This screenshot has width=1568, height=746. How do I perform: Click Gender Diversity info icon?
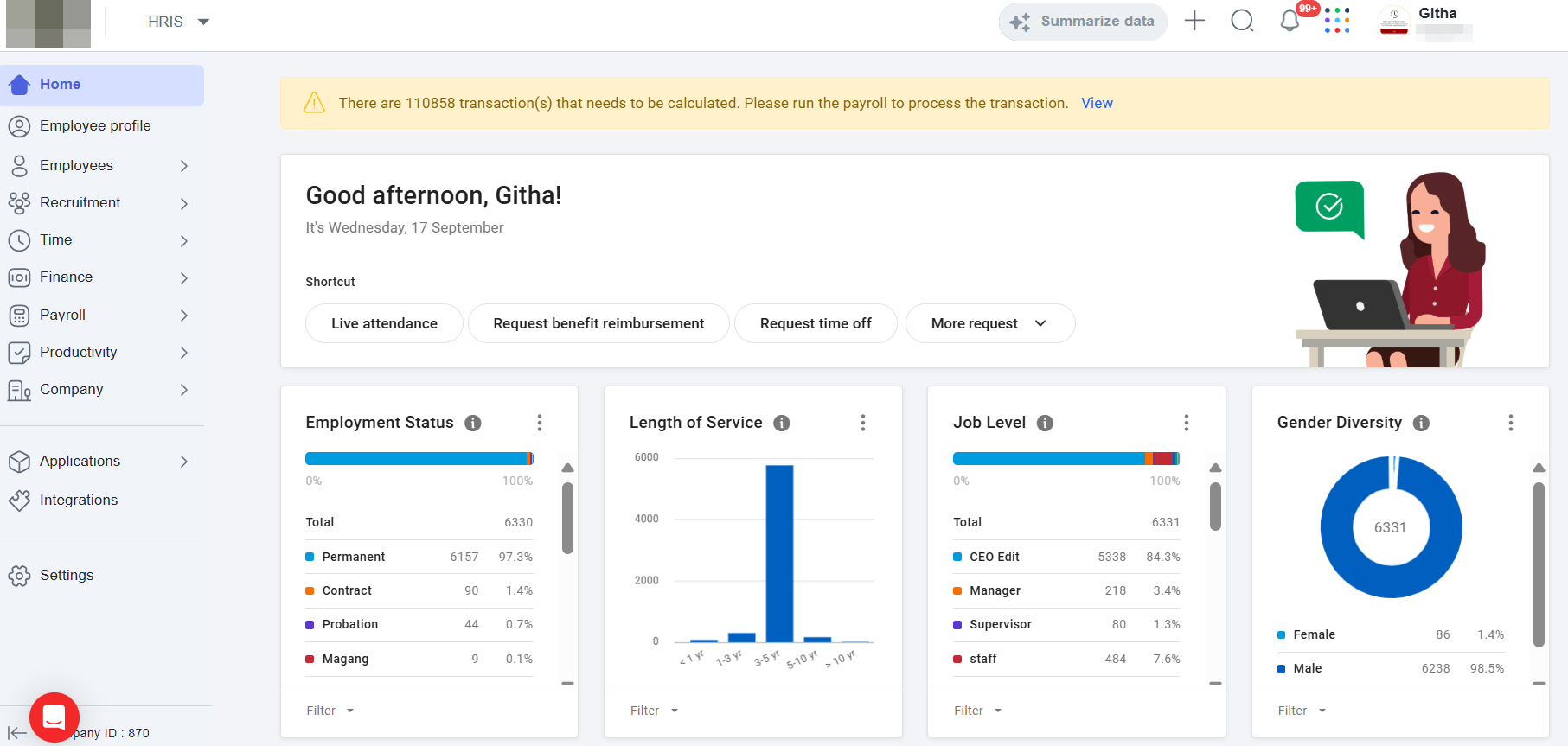[x=1421, y=423]
